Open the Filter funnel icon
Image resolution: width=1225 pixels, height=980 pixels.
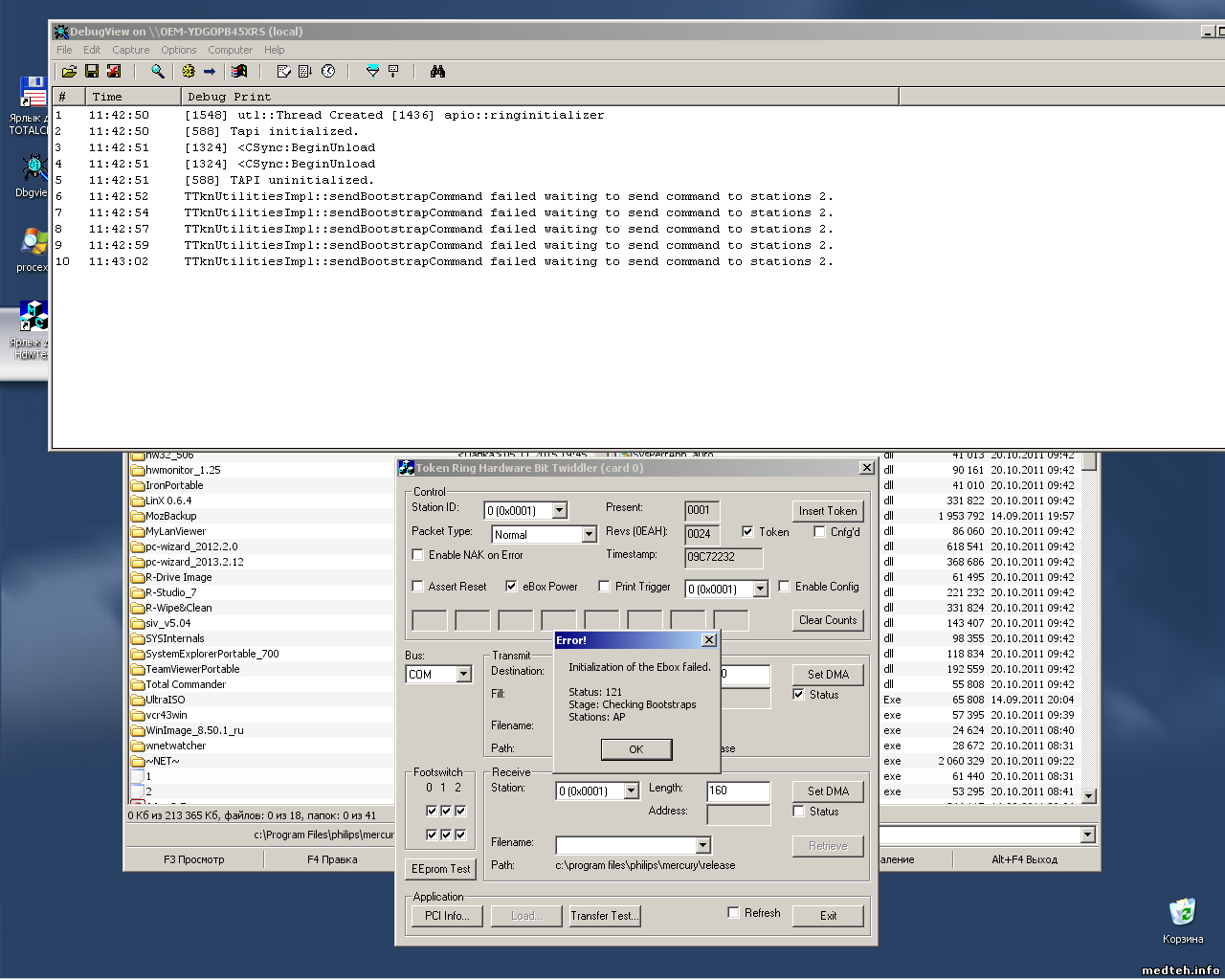coord(372,72)
